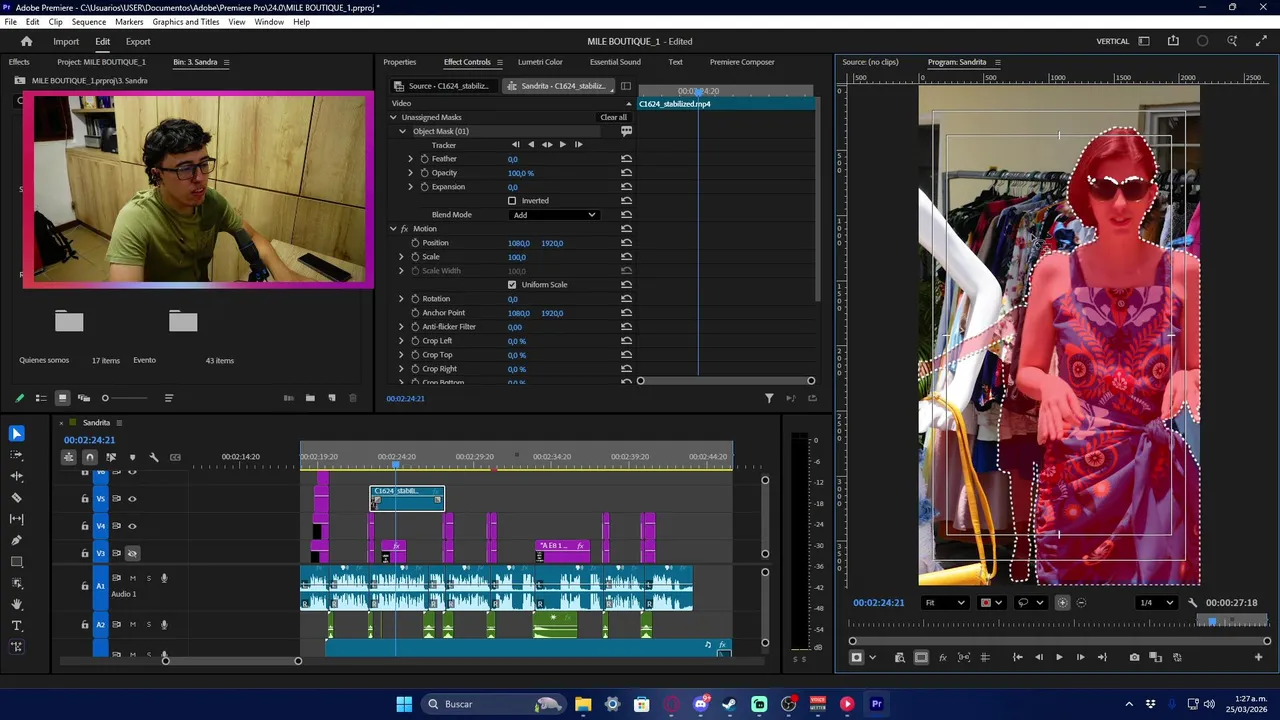Collapse the Object Mask (01) group
Screen dimensions: 1280x720
[403, 131]
